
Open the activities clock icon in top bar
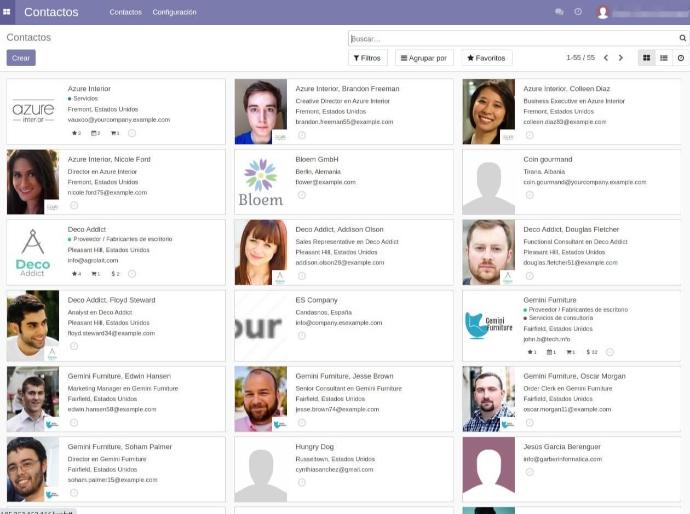(x=578, y=12)
